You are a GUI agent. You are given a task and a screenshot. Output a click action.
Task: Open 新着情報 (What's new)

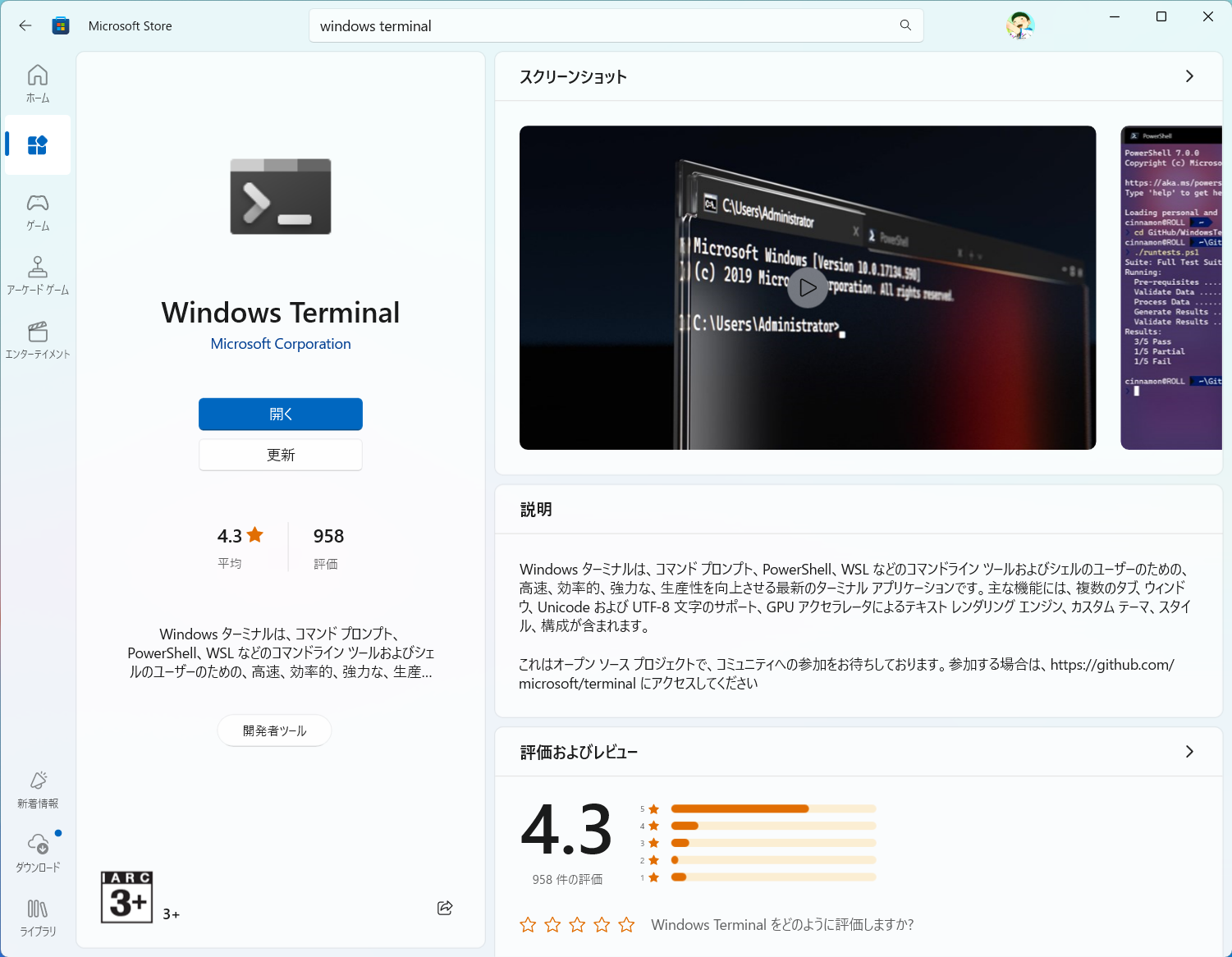point(38,790)
